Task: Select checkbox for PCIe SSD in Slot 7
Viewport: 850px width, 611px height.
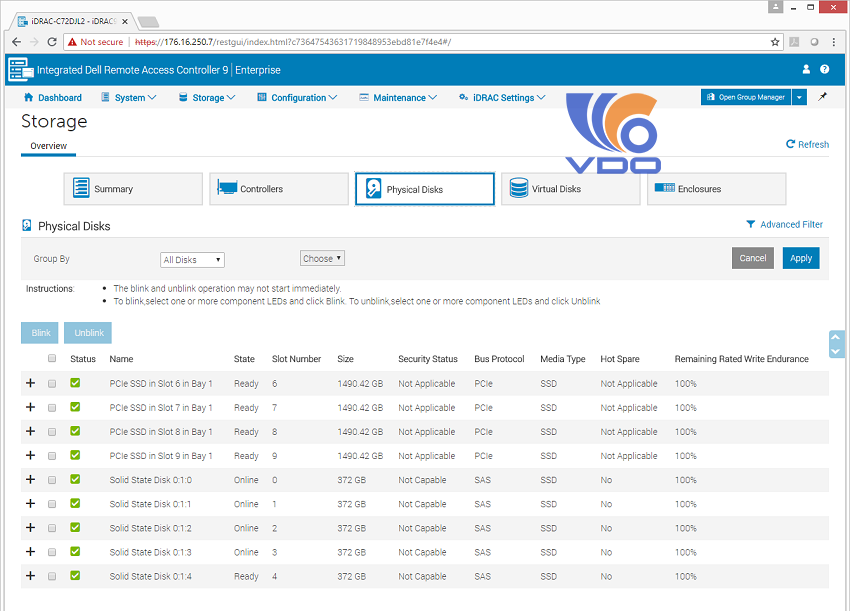Action: tap(52, 408)
